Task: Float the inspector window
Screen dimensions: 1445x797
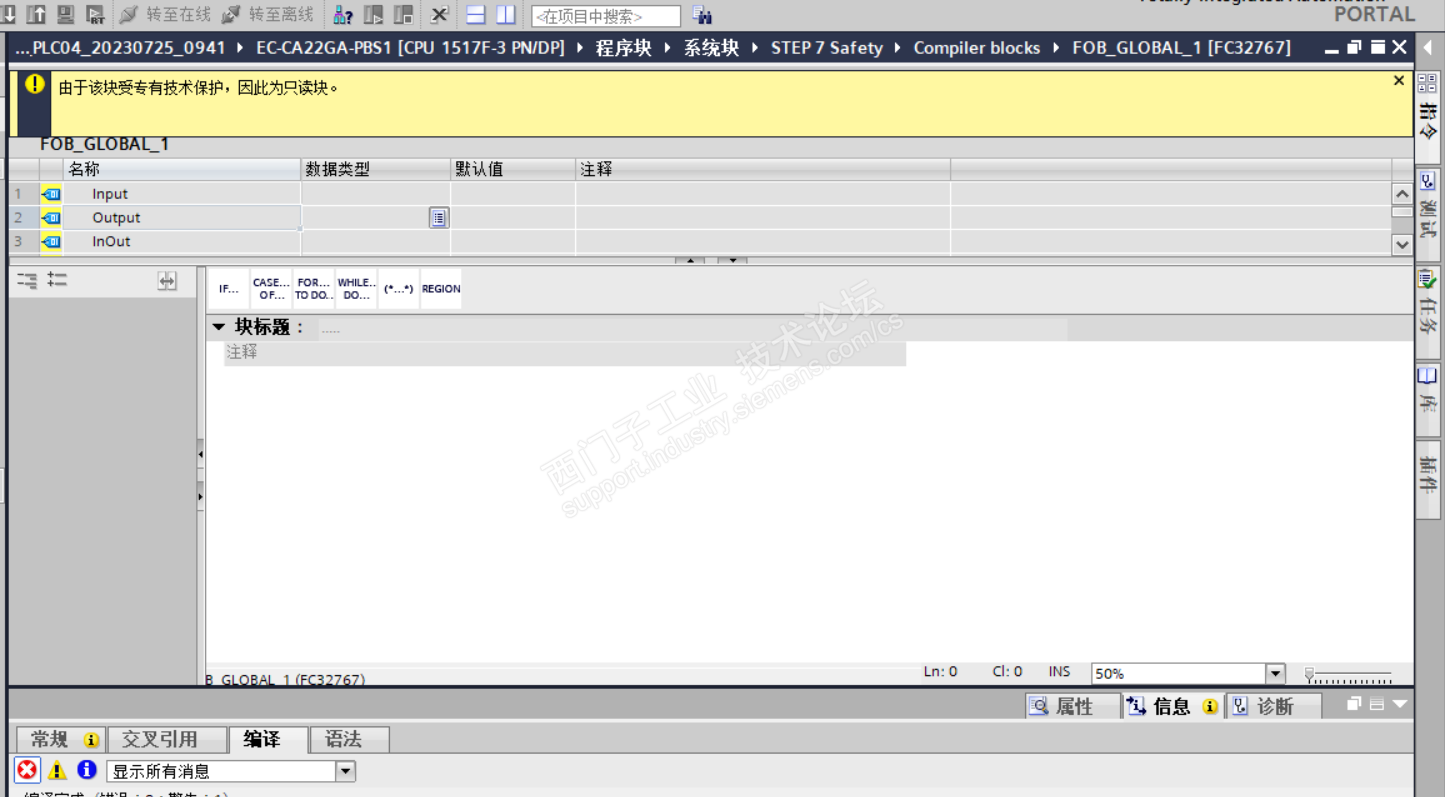Action: pyautogui.click(x=1355, y=705)
